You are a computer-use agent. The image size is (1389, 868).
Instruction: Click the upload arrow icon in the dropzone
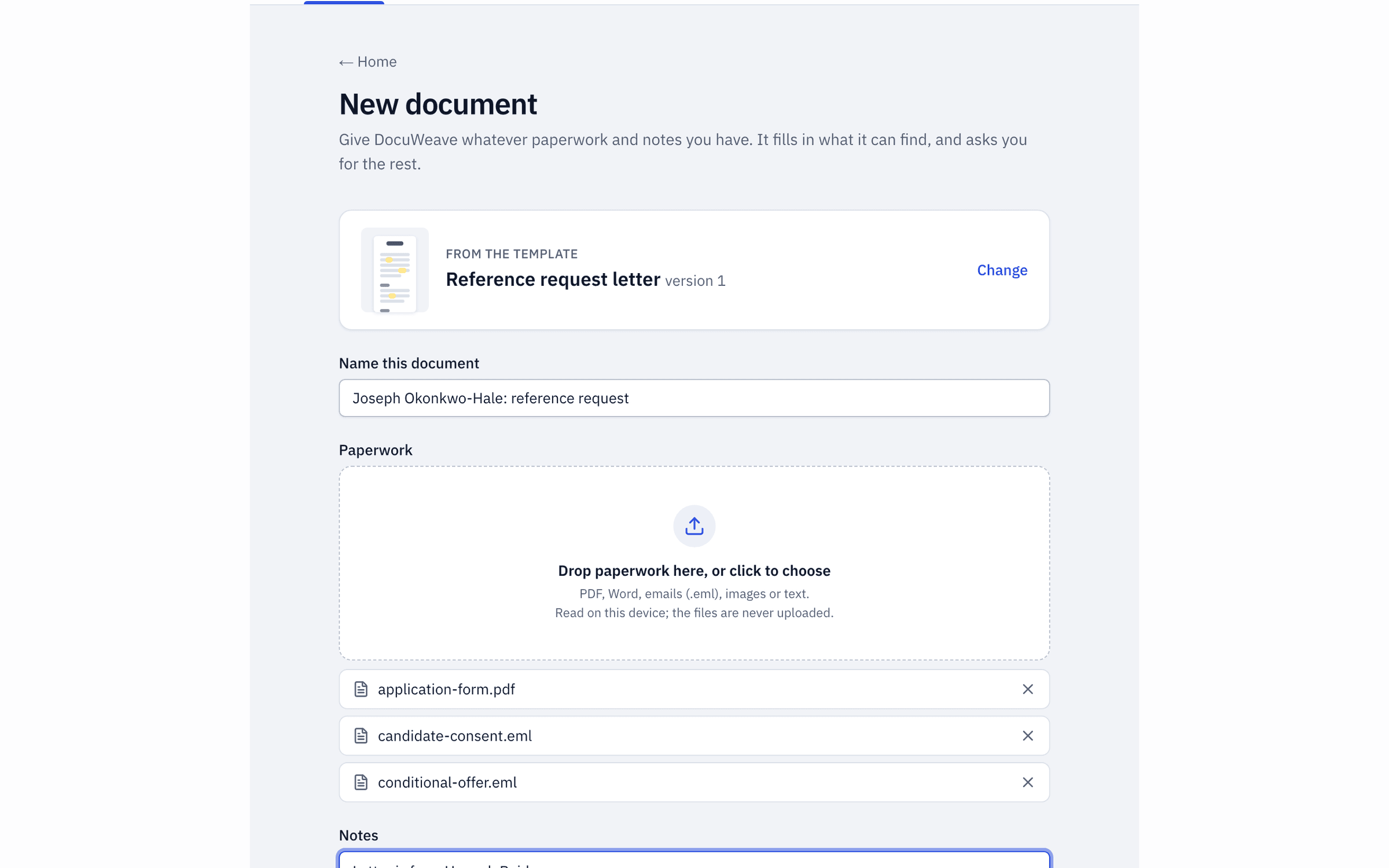click(x=694, y=526)
